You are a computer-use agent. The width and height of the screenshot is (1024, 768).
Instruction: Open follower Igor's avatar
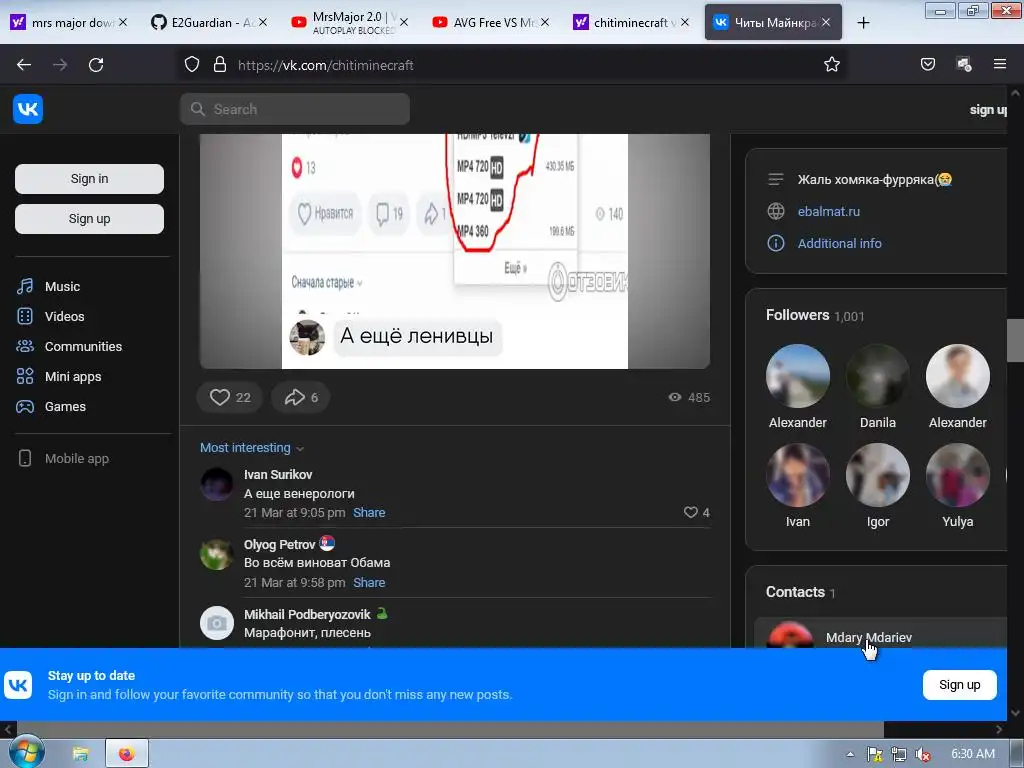[x=878, y=475]
